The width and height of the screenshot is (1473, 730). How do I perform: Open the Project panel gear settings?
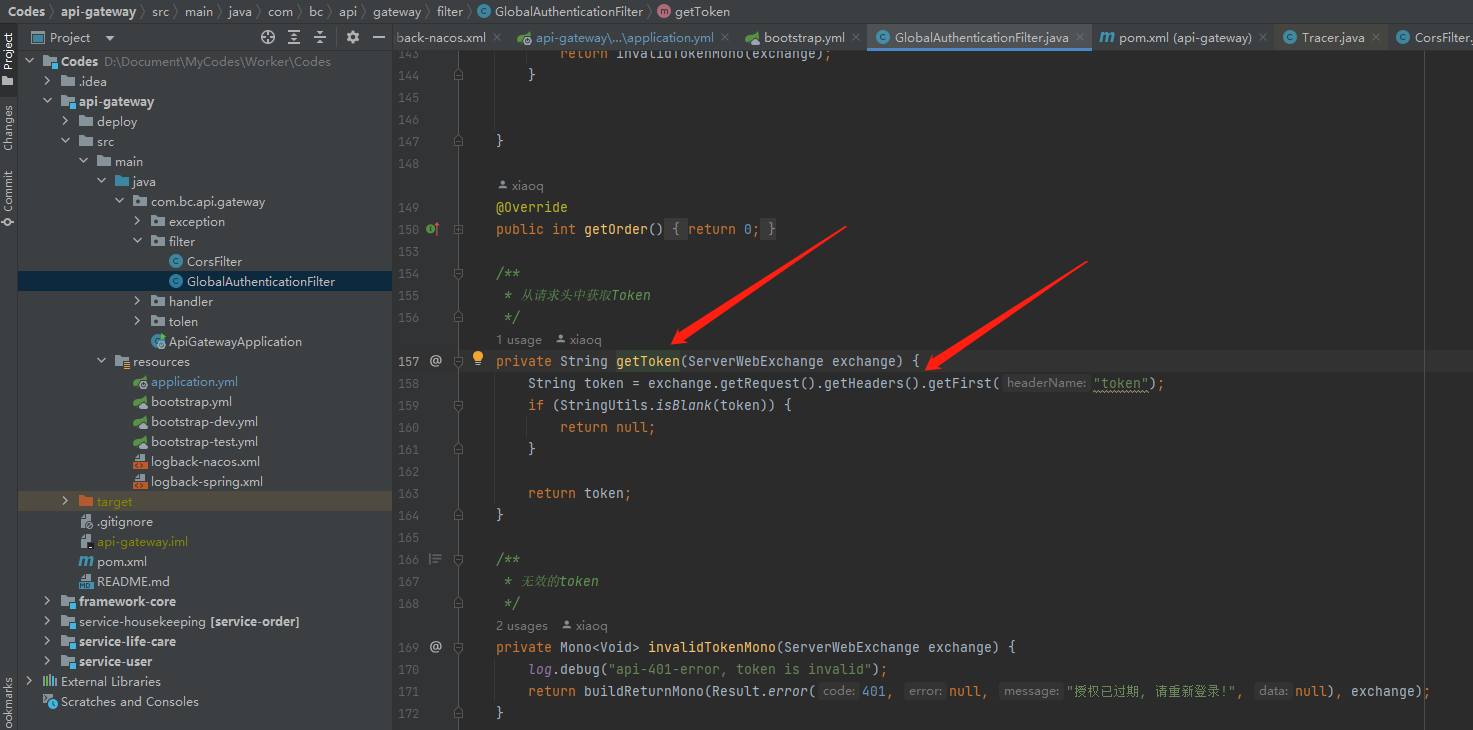pyautogui.click(x=353, y=37)
